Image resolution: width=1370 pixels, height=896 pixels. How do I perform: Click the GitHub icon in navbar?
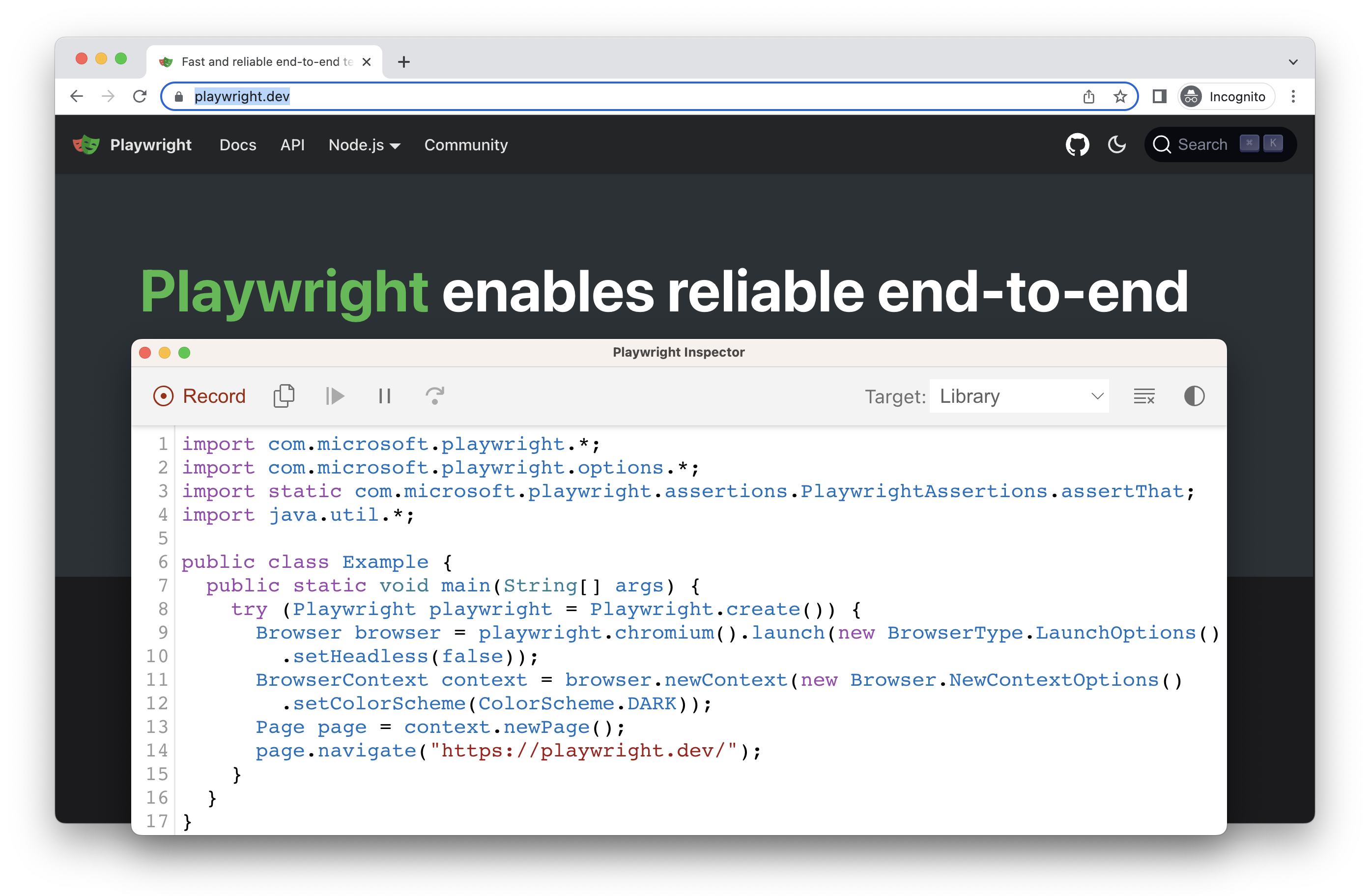click(1078, 145)
